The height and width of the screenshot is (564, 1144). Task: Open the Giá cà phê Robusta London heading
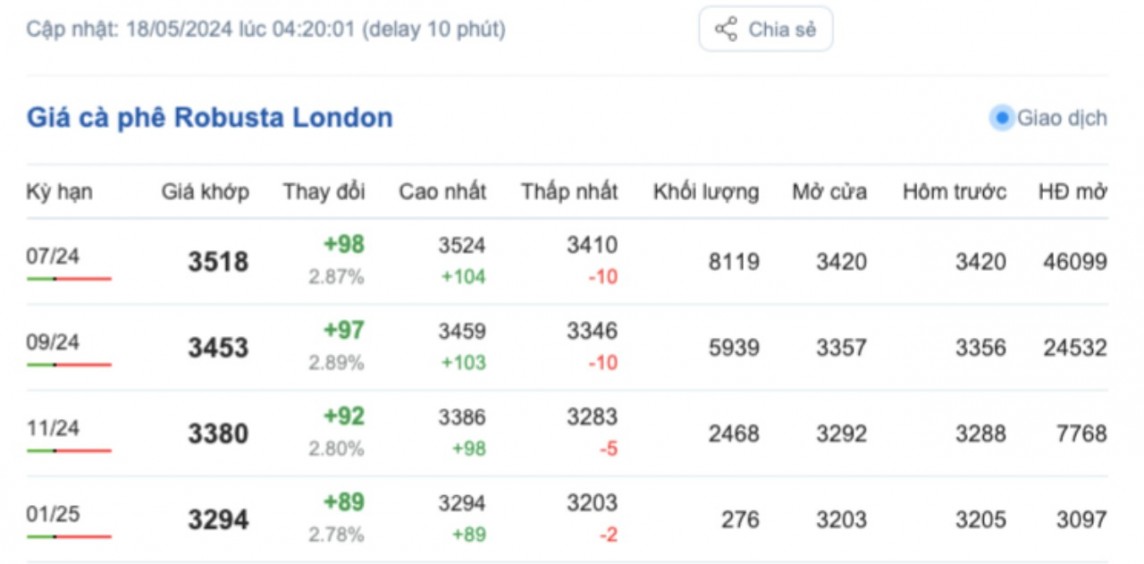209,118
